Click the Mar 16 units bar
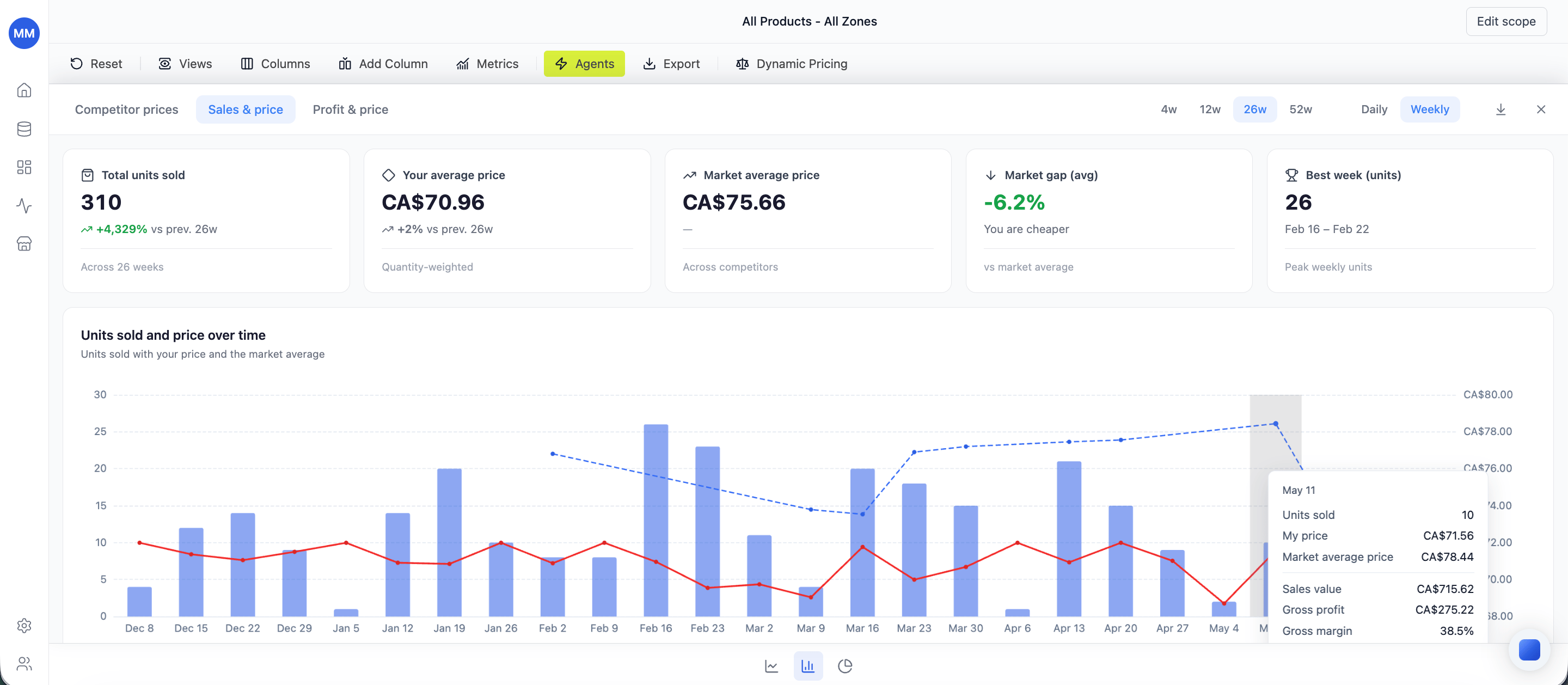 (862, 542)
